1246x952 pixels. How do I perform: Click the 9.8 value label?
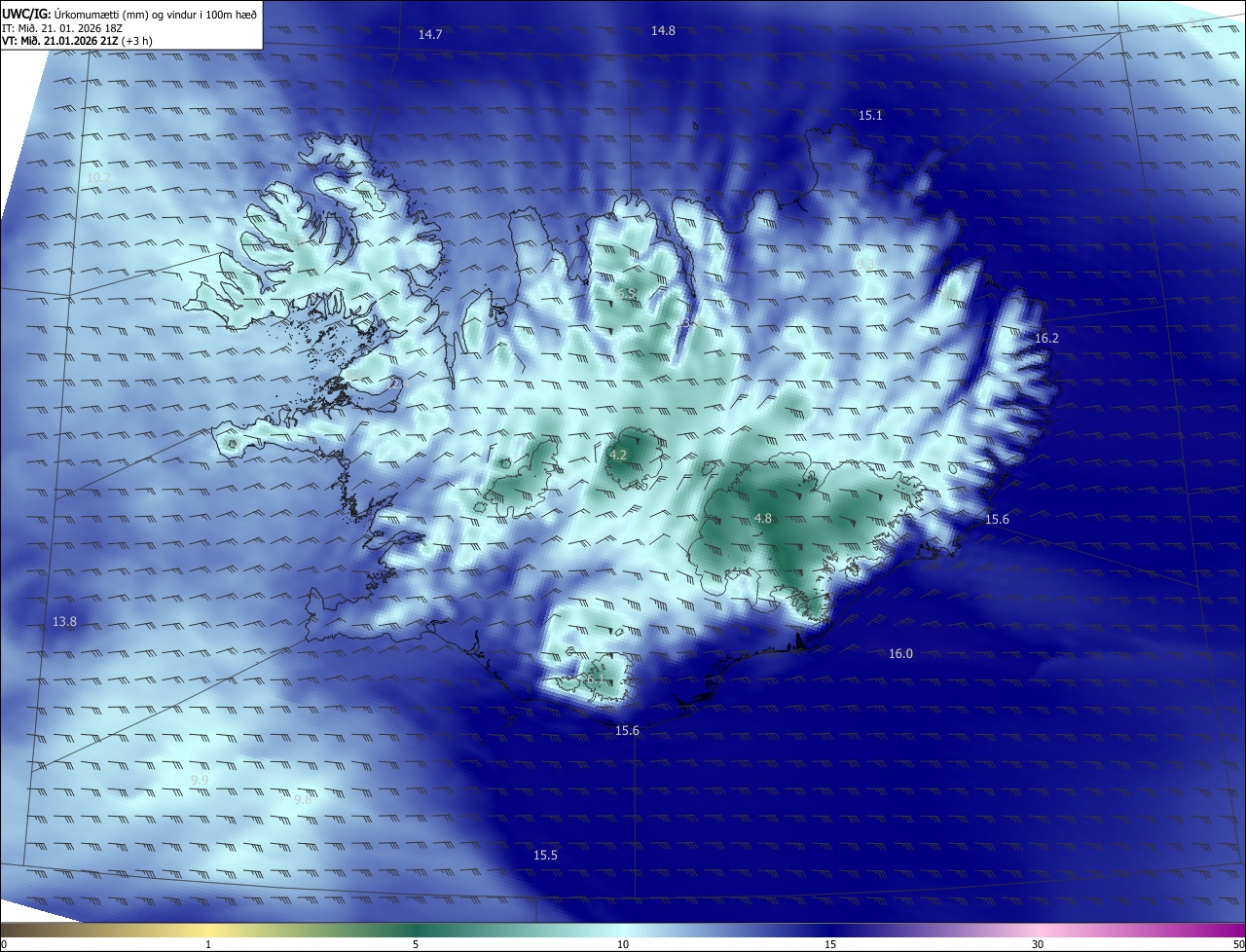click(x=303, y=799)
